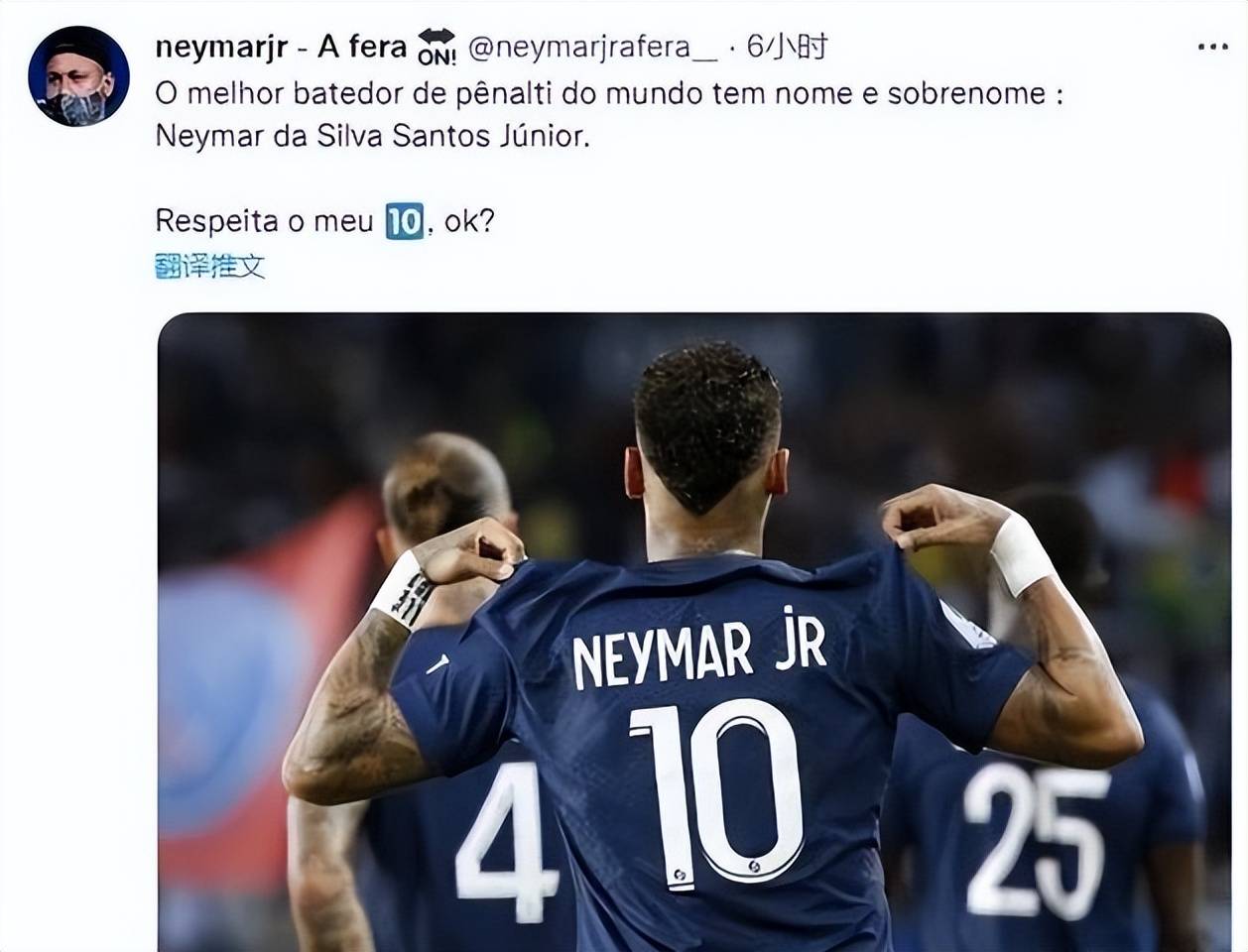Open the display name neymarjr - A fera
Viewport: 1248px width, 952px height.
(281, 47)
